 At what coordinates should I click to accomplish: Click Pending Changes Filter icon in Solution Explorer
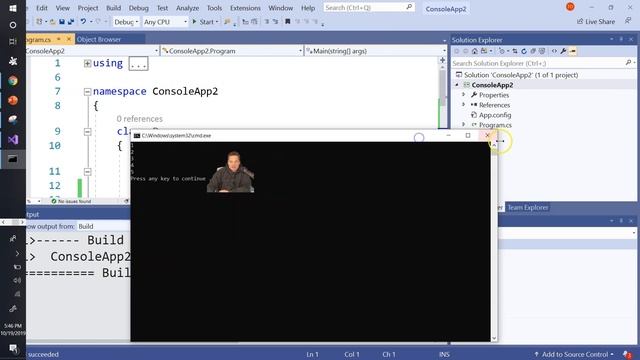(502, 51)
